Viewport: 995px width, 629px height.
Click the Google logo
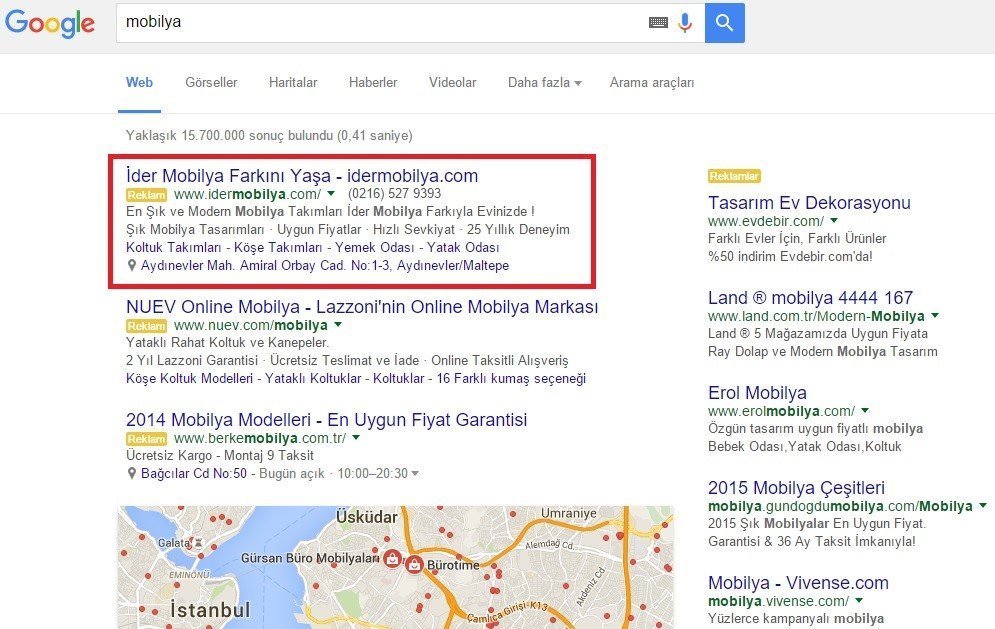pyautogui.click(x=50, y=22)
